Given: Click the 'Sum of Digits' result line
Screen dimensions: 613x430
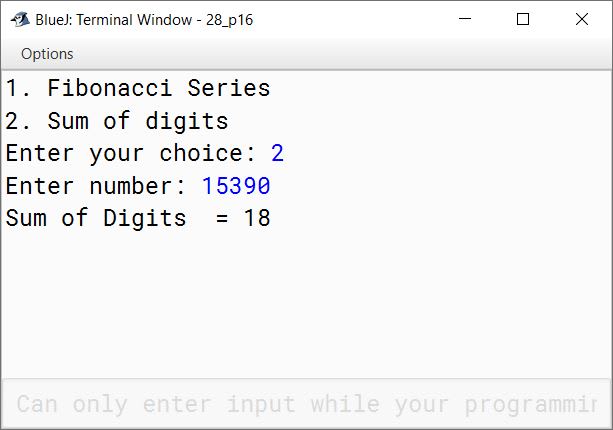Looking at the screenshot, I should (138, 218).
